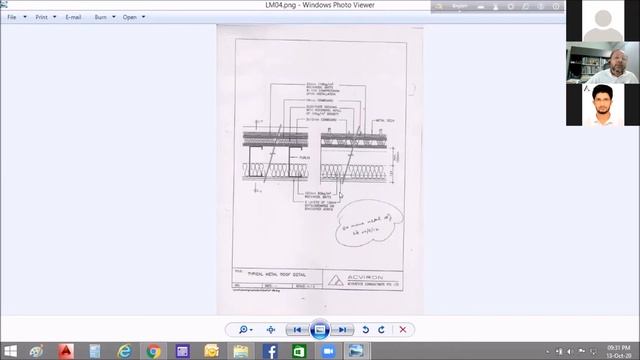640x360 pixels.
Task: Select the avatar placeholder participant video
Action: 603,21
